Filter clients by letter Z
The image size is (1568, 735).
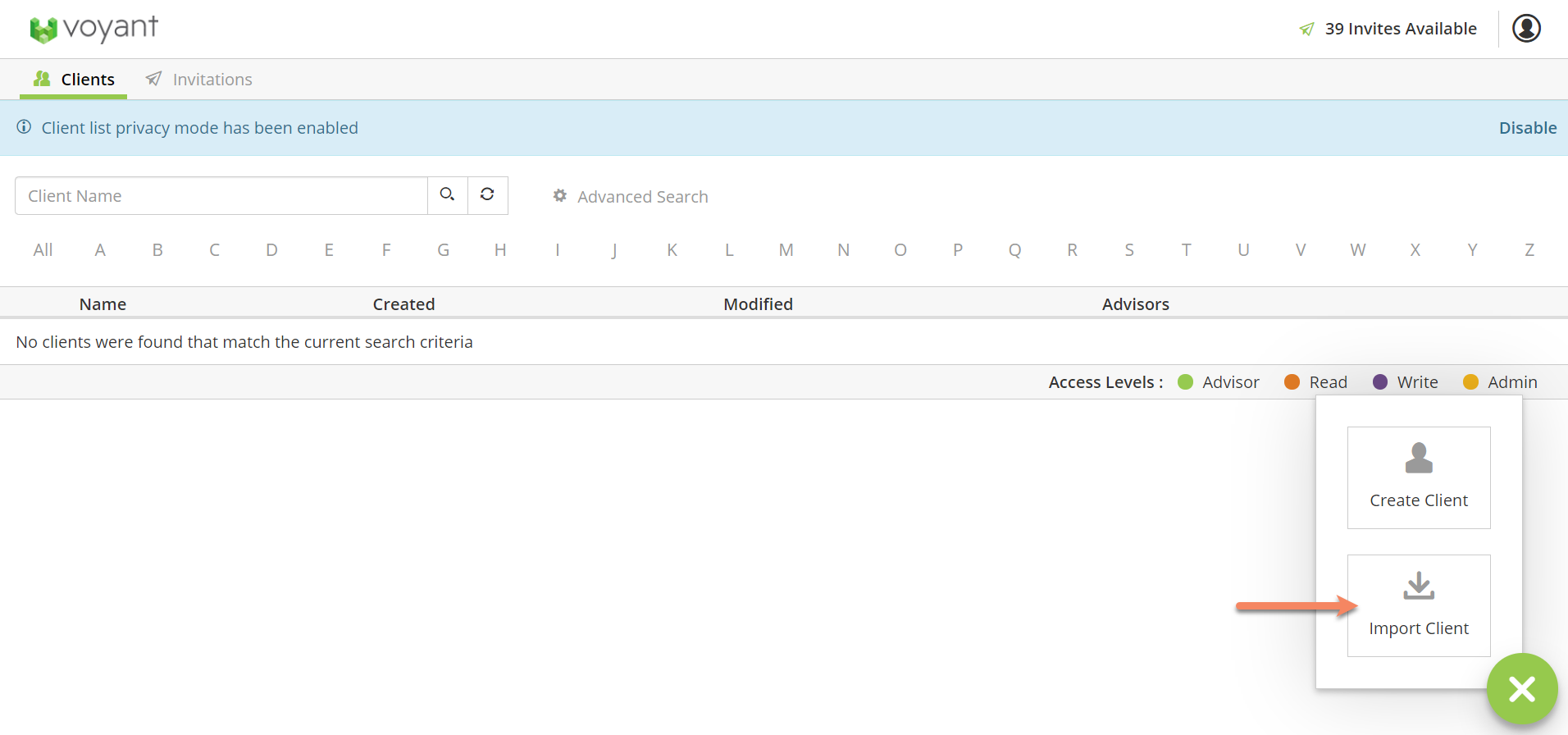(x=1529, y=250)
